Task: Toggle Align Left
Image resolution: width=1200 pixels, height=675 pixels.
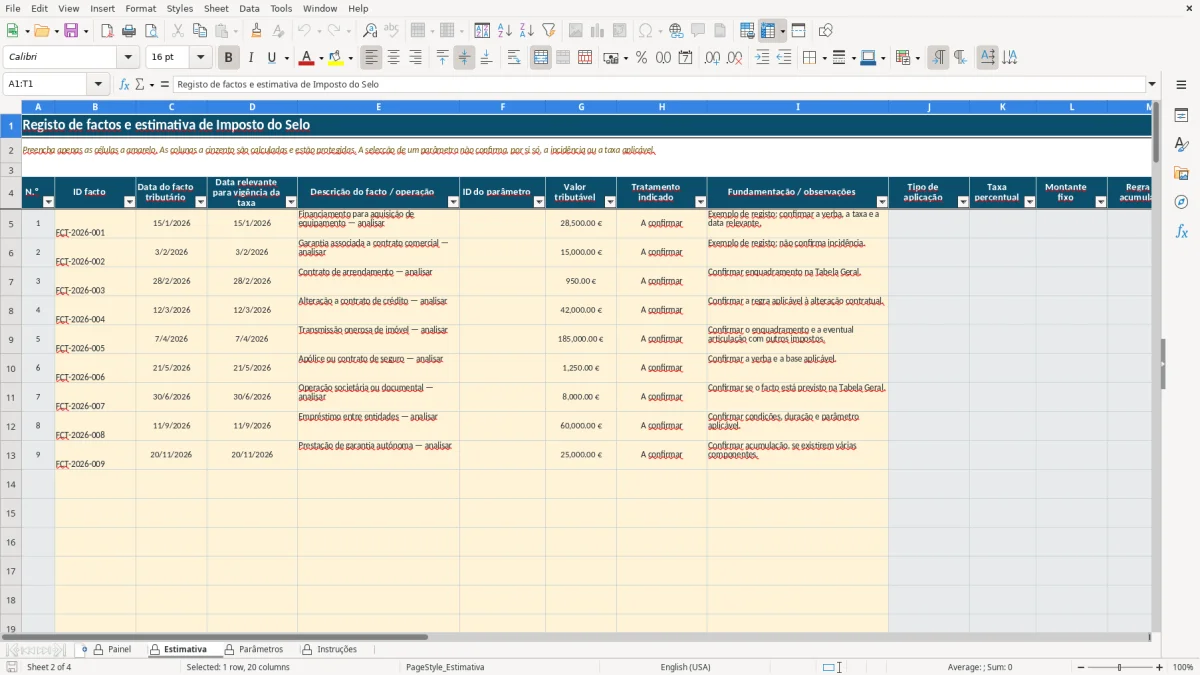Action: 372,58
